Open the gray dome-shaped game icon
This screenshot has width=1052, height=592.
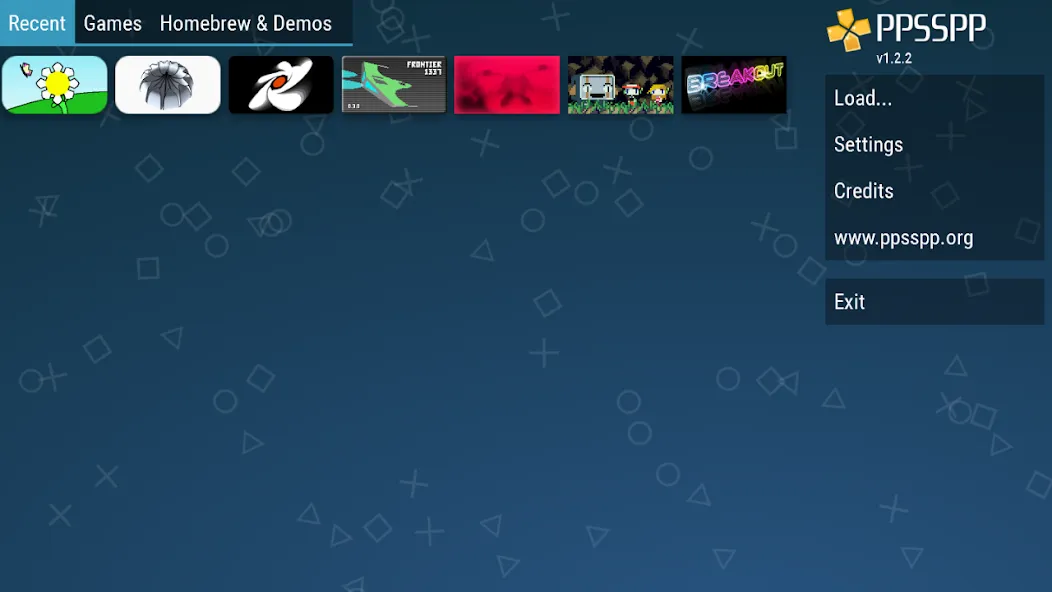pyautogui.click(x=168, y=85)
